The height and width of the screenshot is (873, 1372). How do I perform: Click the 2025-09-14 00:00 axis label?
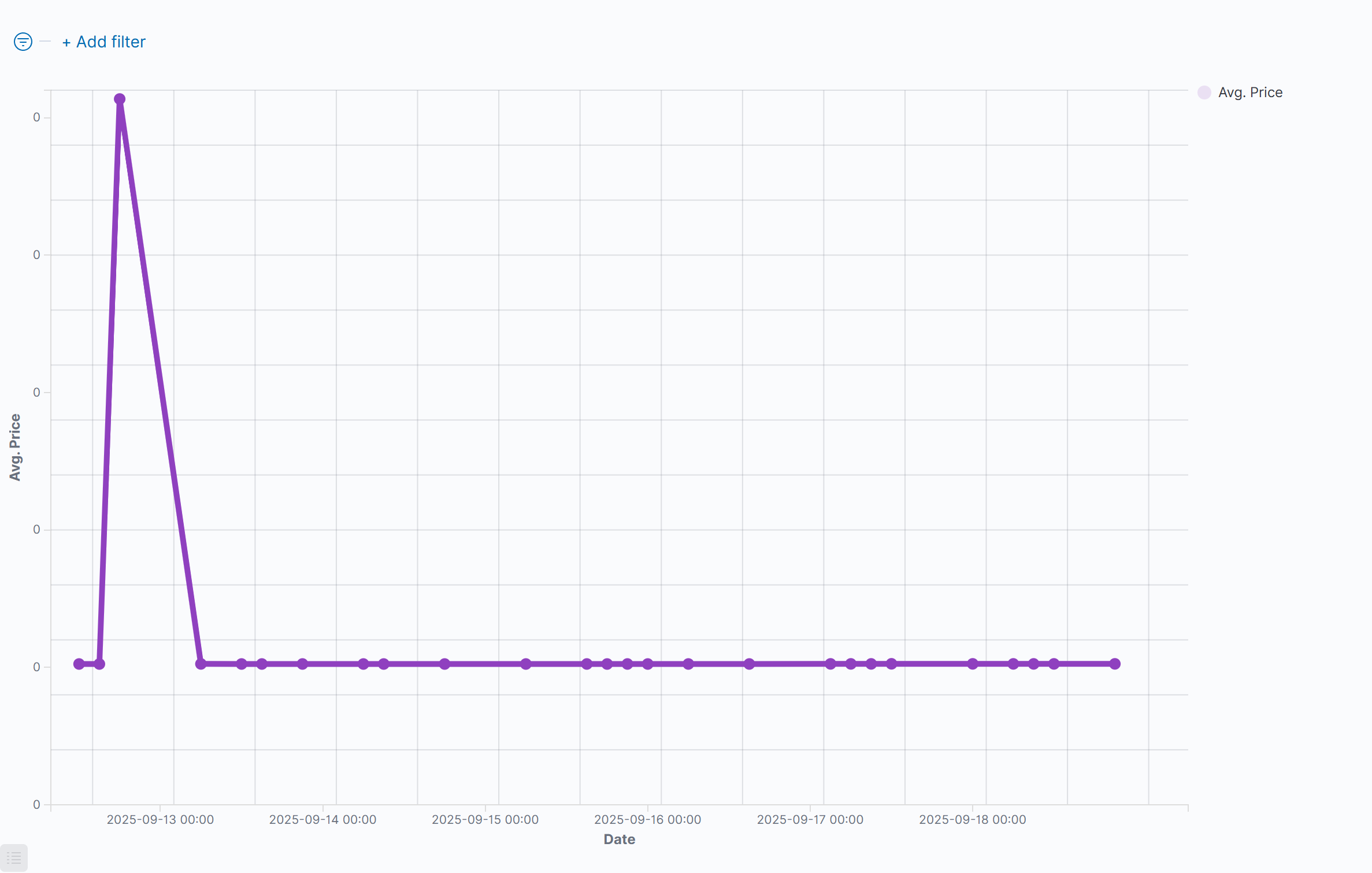(322, 819)
